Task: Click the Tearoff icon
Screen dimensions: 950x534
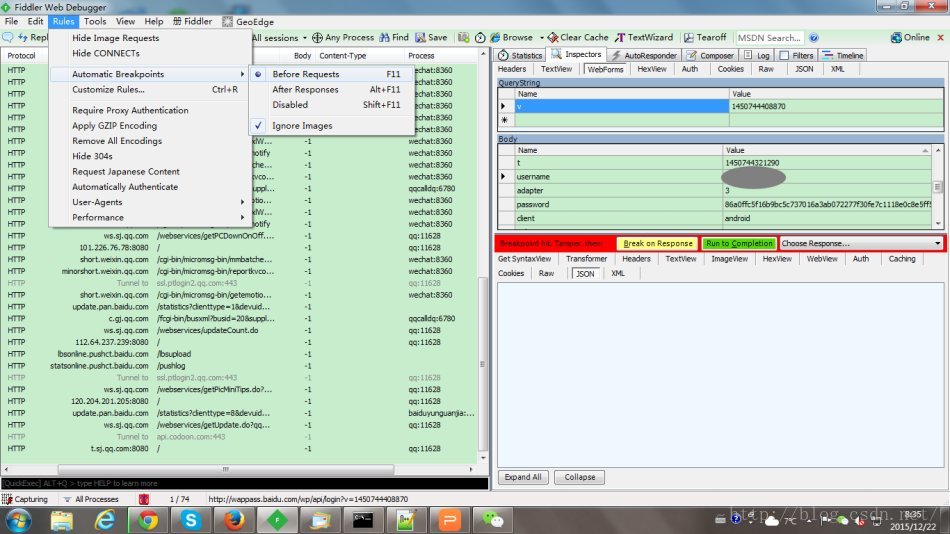Action: click(689, 38)
